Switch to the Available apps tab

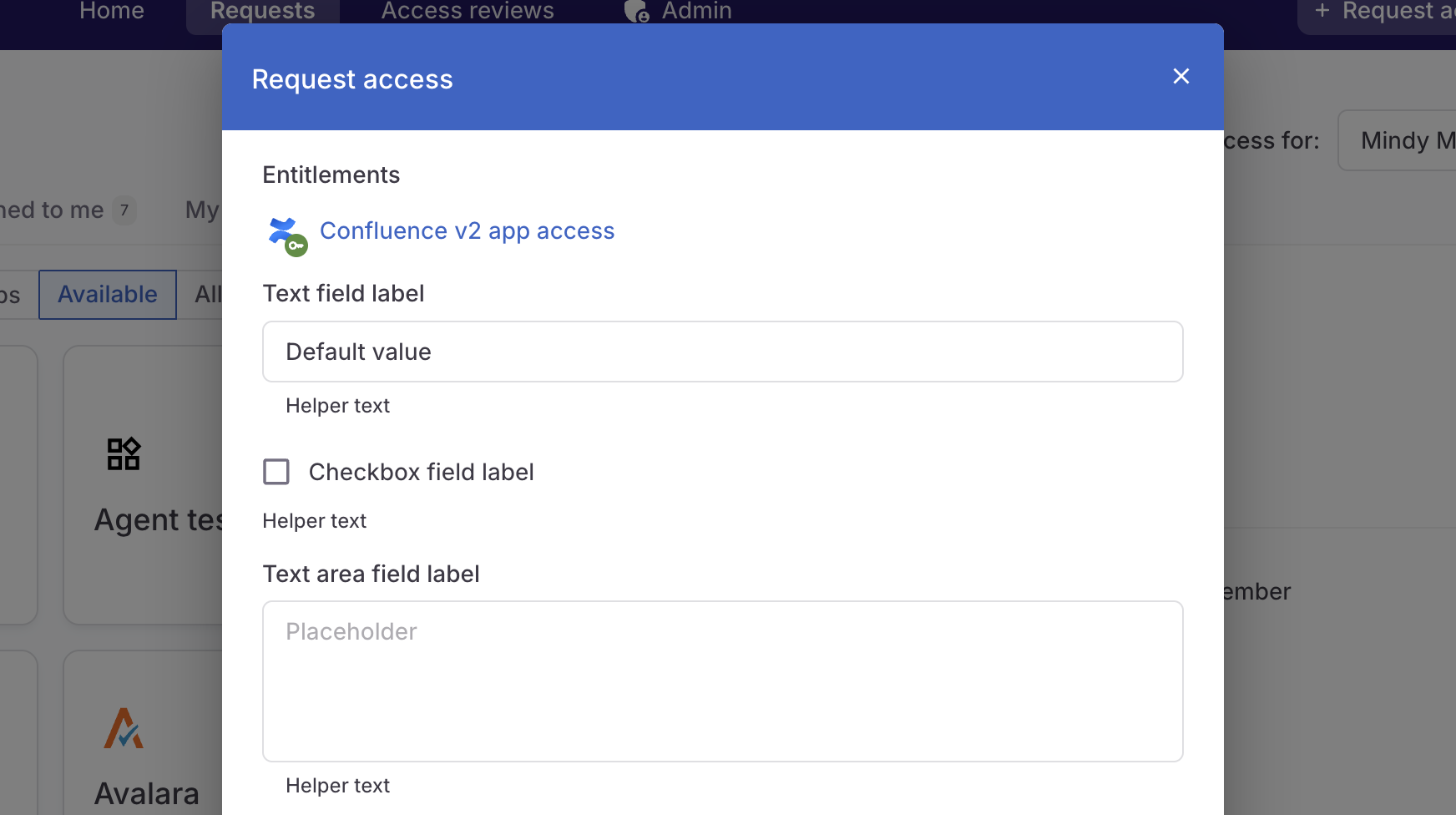tap(107, 294)
